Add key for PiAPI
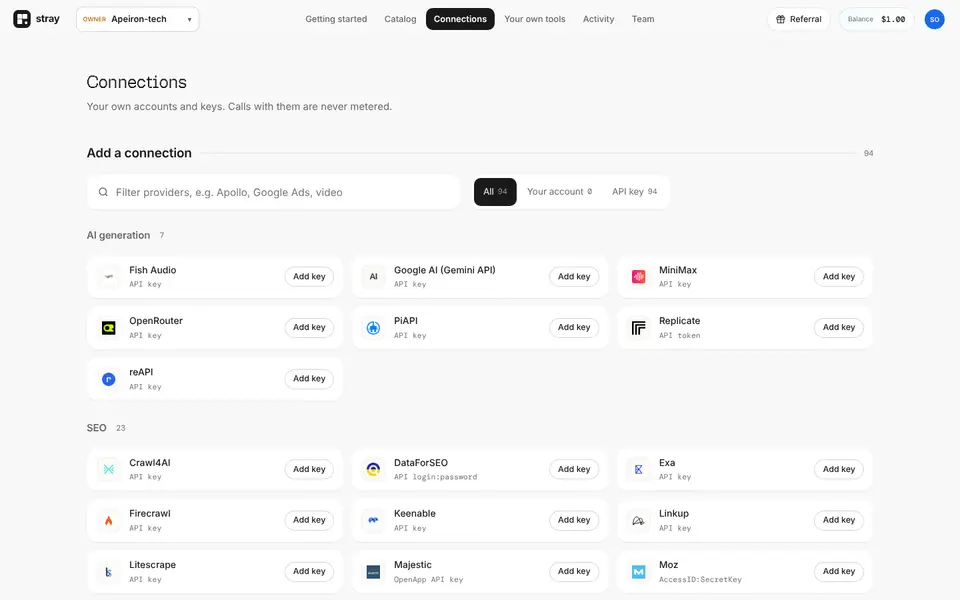The height and width of the screenshot is (600, 960). click(x=574, y=328)
